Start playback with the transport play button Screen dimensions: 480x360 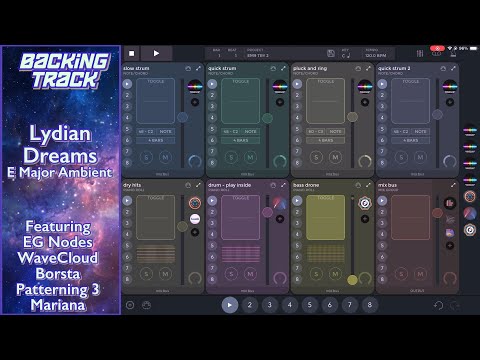pos(156,53)
